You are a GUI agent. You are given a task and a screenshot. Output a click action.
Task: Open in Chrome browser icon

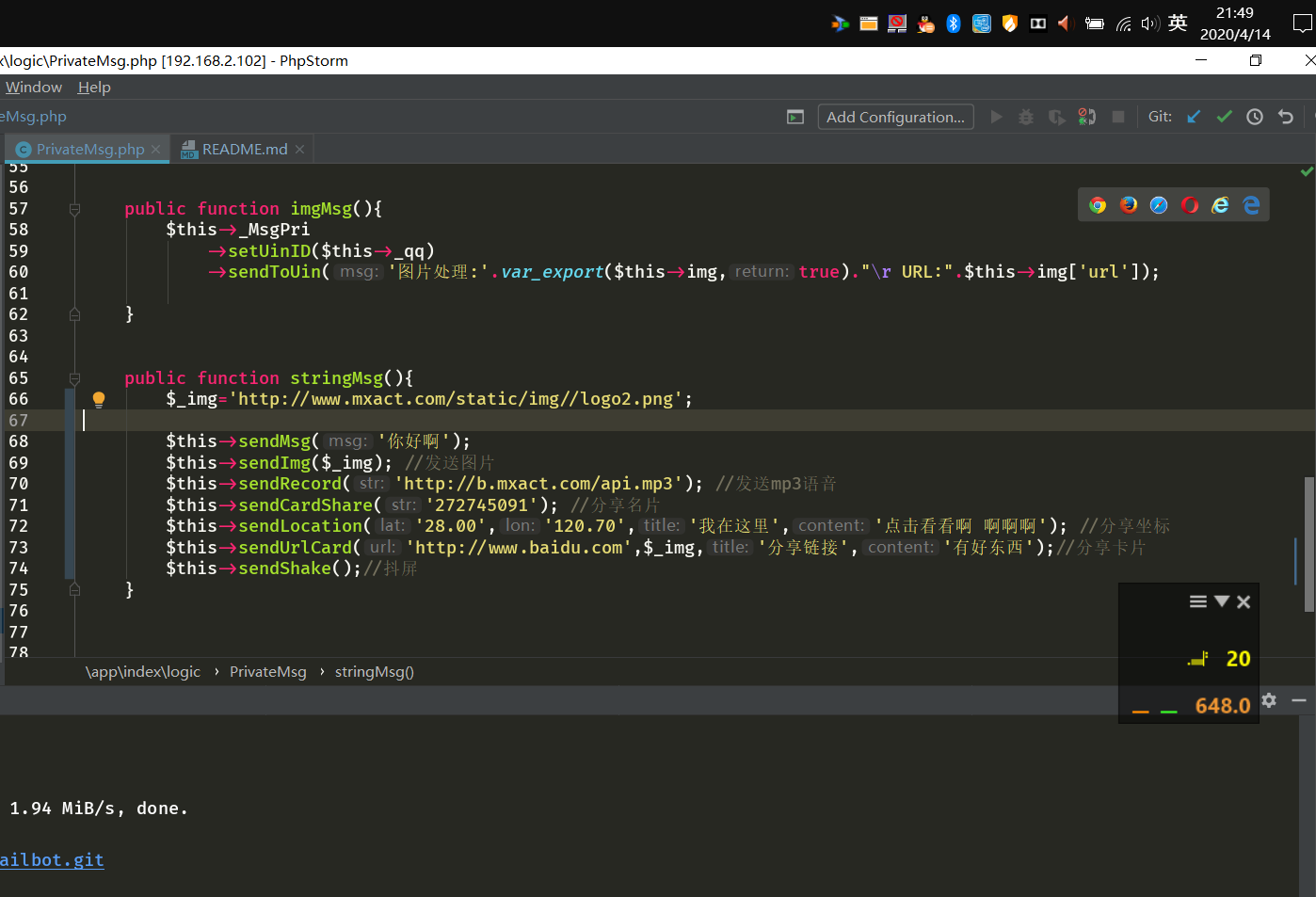pos(1098,205)
